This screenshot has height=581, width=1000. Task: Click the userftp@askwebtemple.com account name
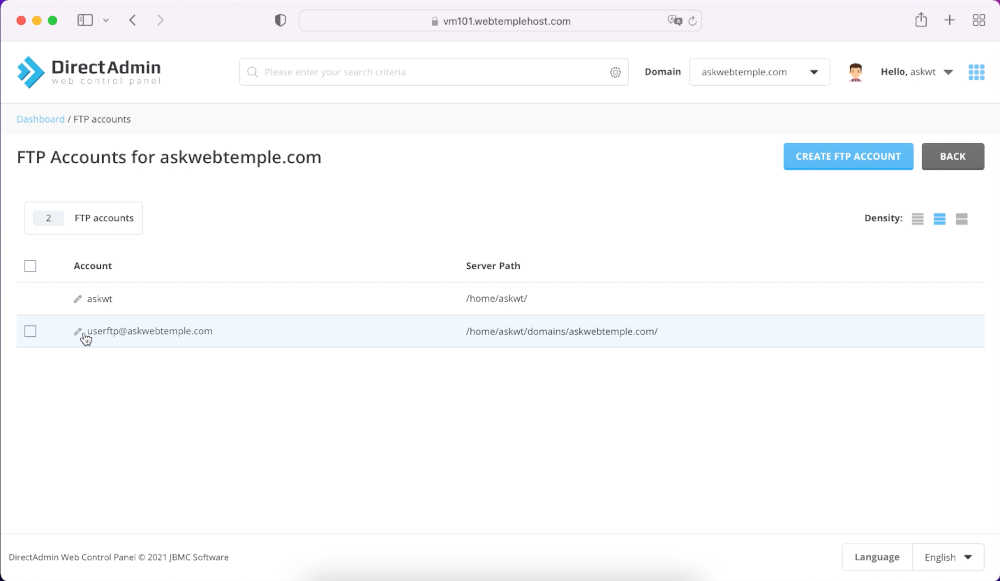150,331
